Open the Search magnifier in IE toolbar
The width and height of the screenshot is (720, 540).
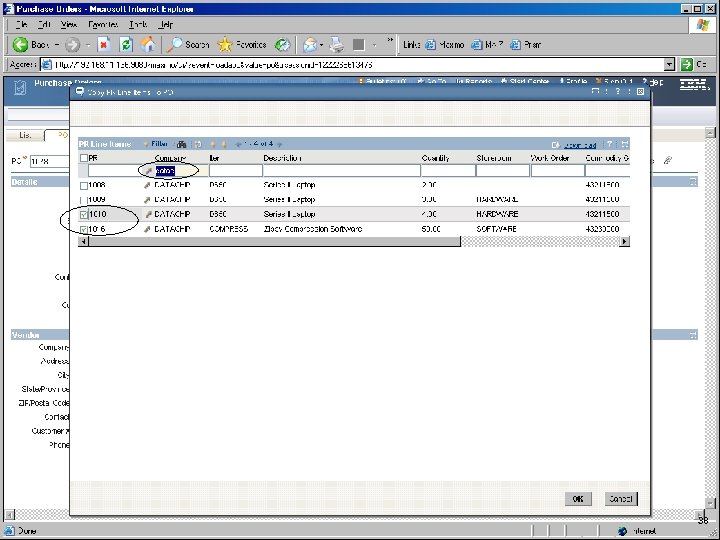(174, 45)
